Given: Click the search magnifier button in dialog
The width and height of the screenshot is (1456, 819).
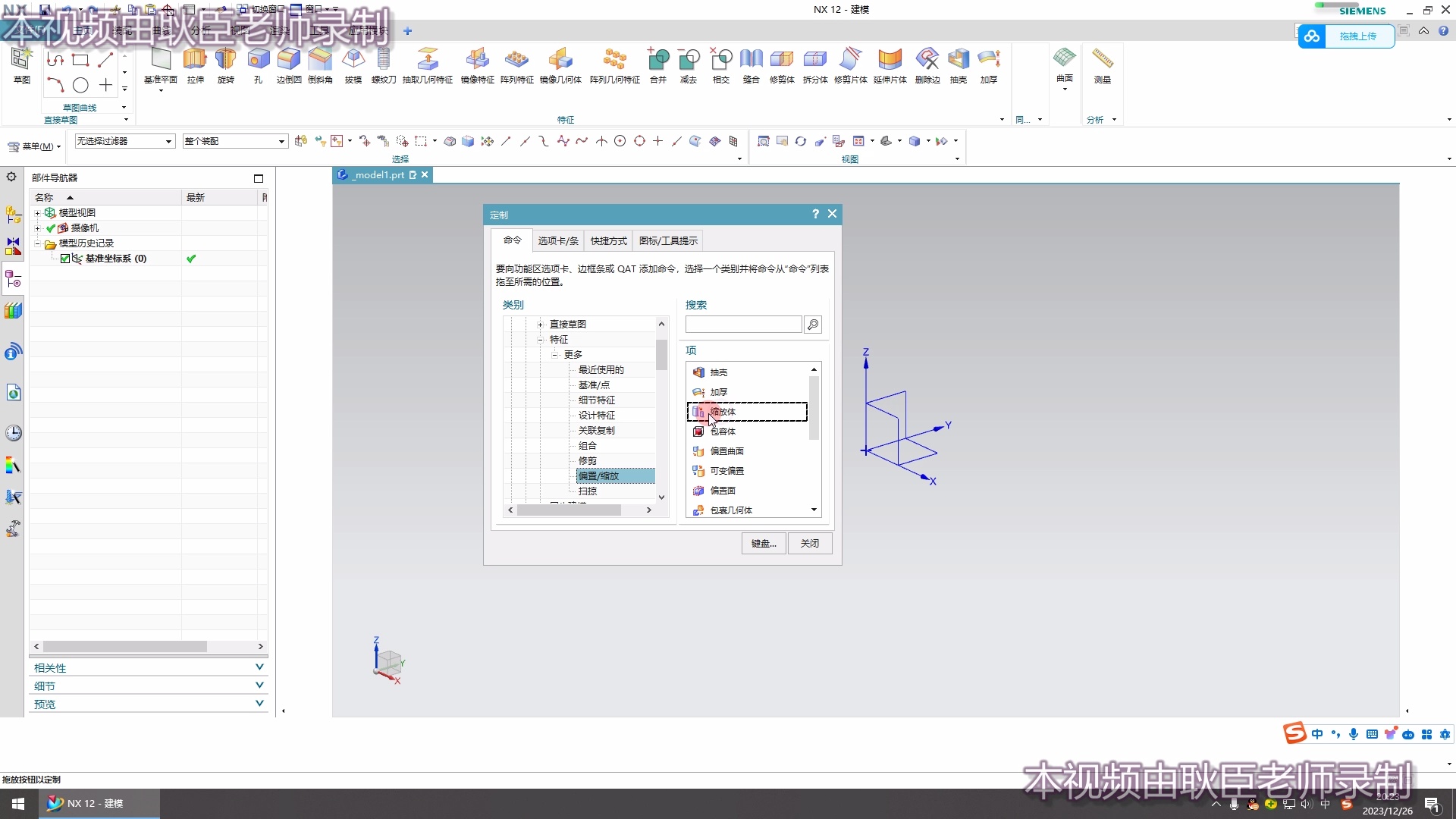Looking at the screenshot, I should tap(813, 325).
